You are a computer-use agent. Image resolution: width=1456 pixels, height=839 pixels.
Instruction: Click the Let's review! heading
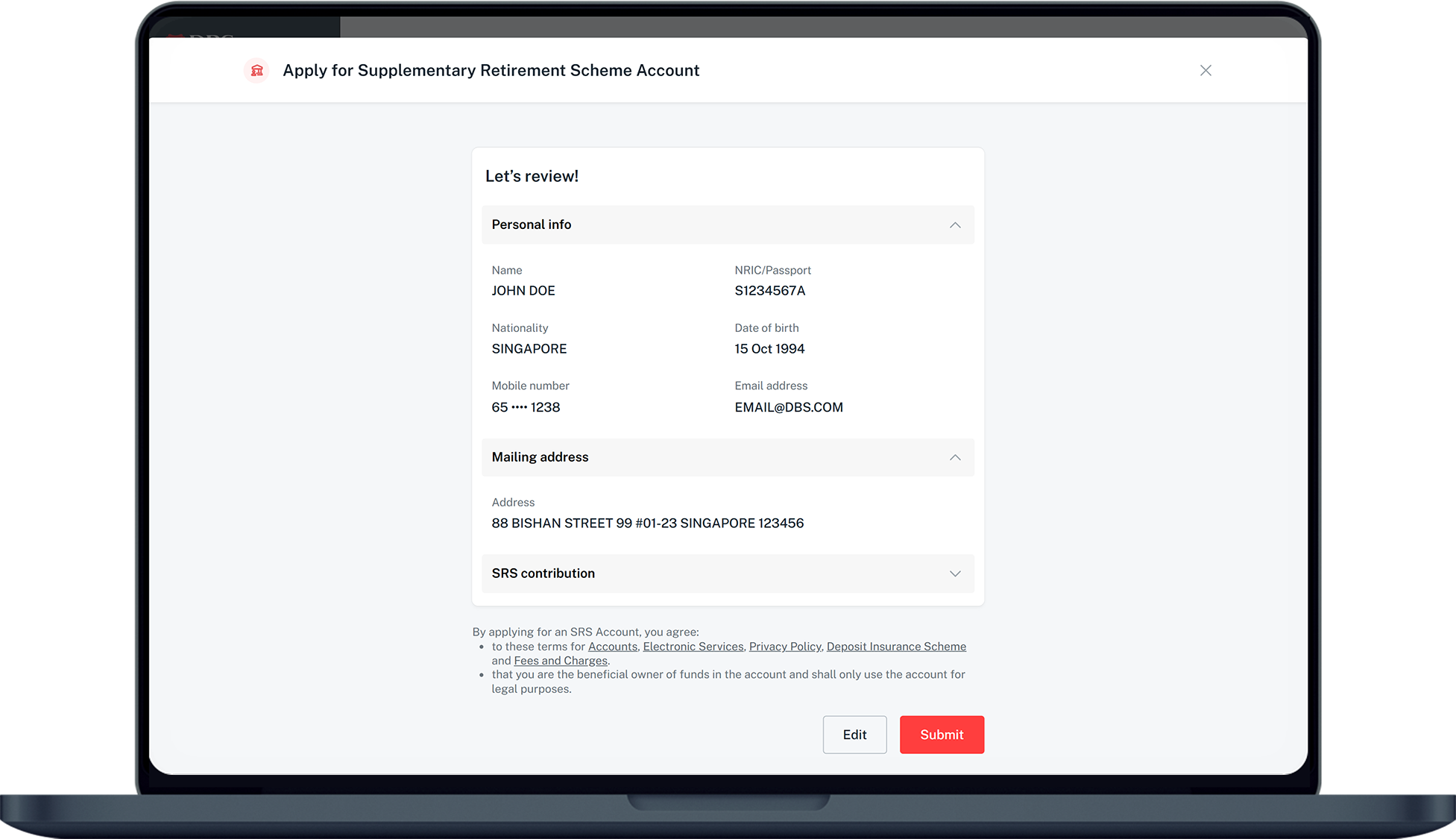(x=532, y=176)
